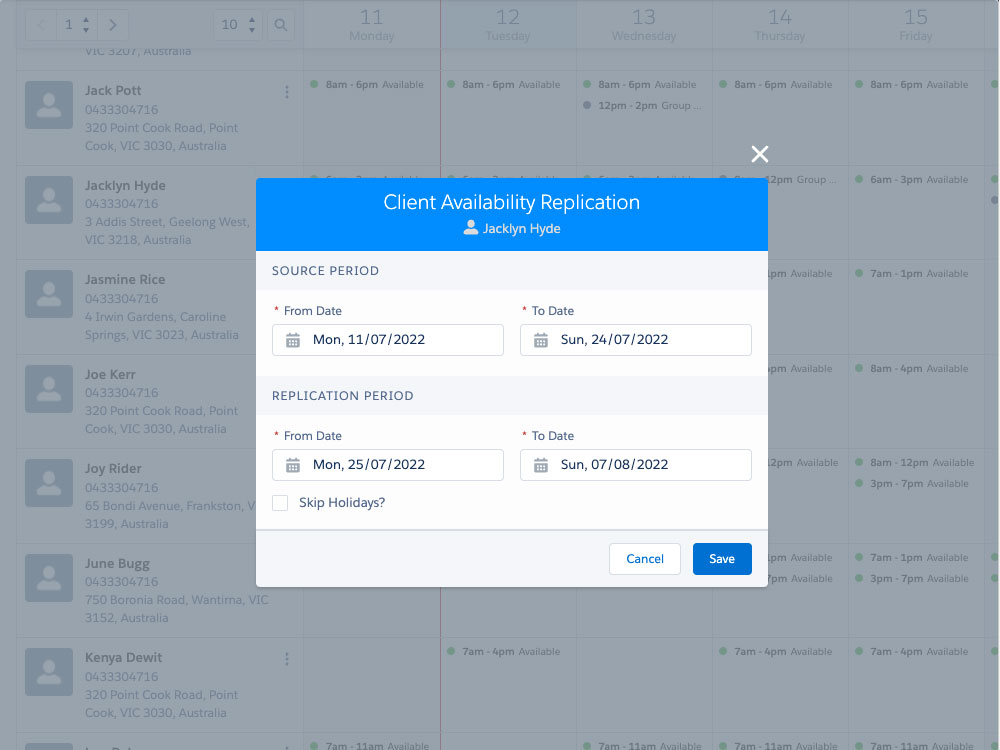Go to the next page arrow
This screenshot has height=750, width=1000.
click(113, 24)
